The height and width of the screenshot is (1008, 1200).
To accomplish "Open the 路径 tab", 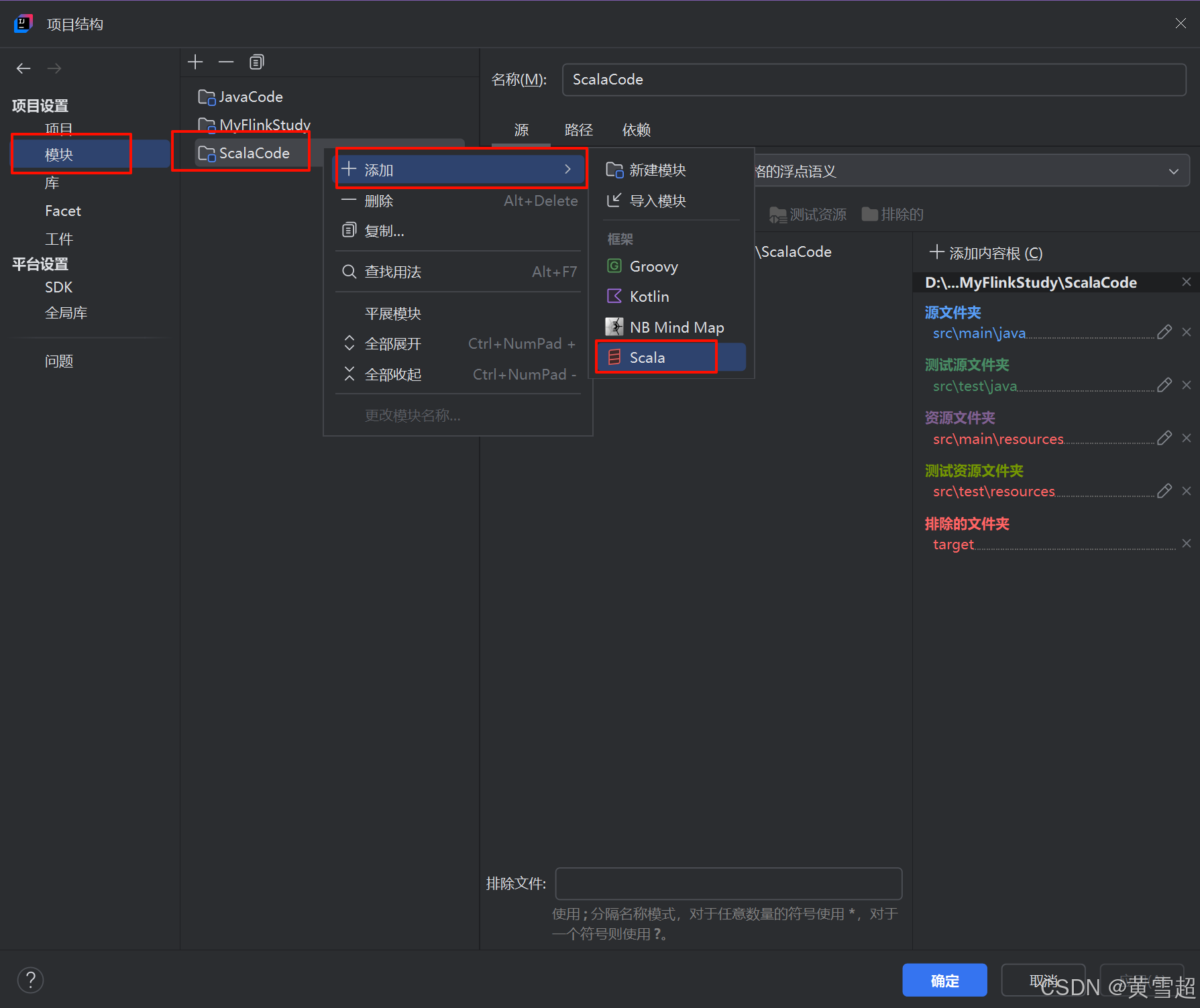I will point(578,130).
